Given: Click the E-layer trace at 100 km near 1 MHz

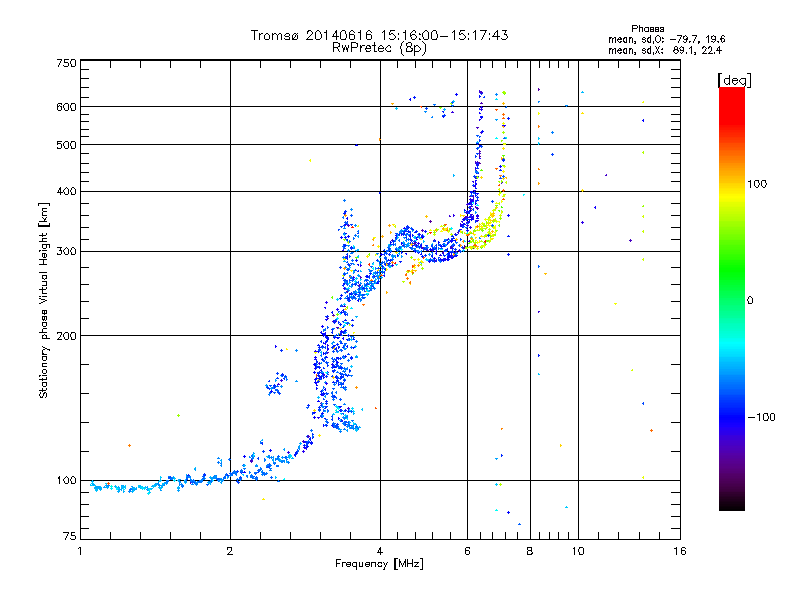Looking at the screenshot, I should coord(128,488).
